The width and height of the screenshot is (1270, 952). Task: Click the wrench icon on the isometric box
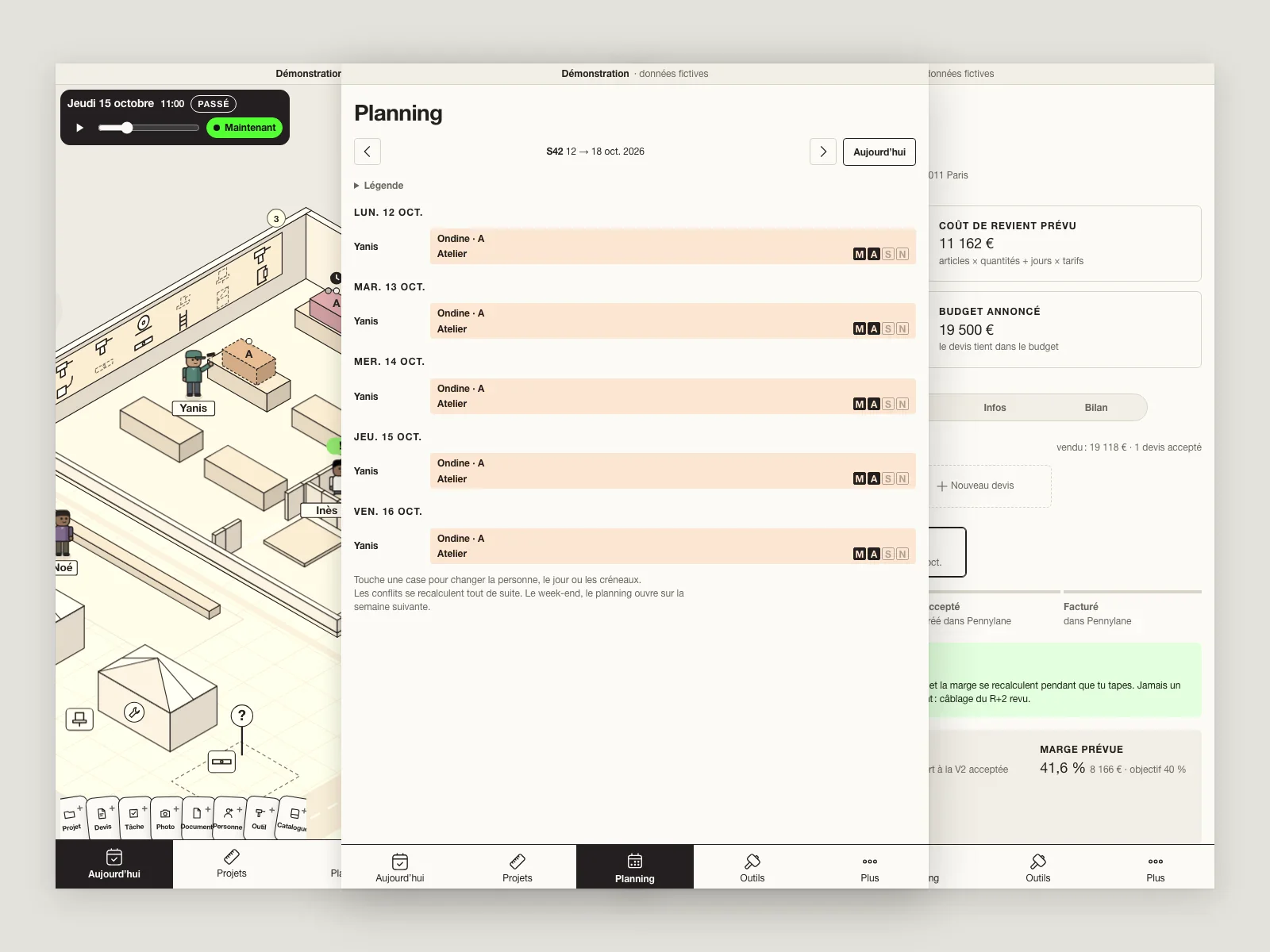pos(134,712)
